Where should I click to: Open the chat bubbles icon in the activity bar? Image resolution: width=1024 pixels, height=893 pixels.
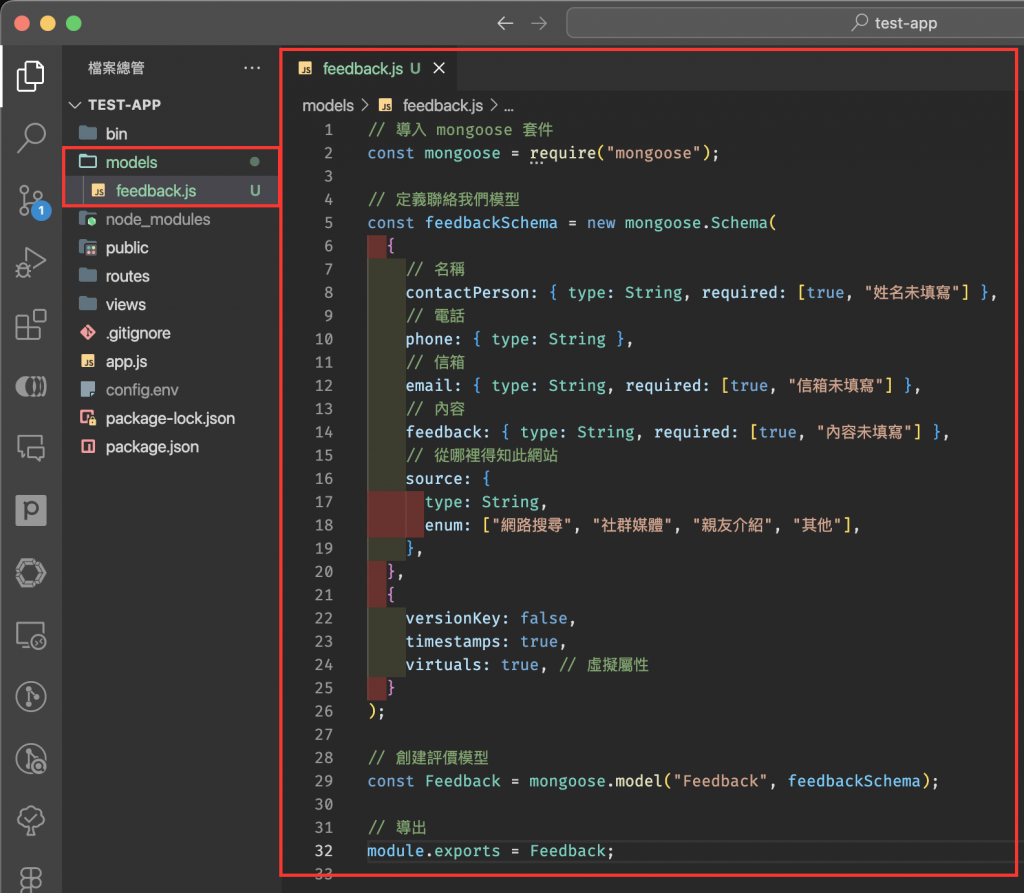pyautogui.click(x=31, y=449)
